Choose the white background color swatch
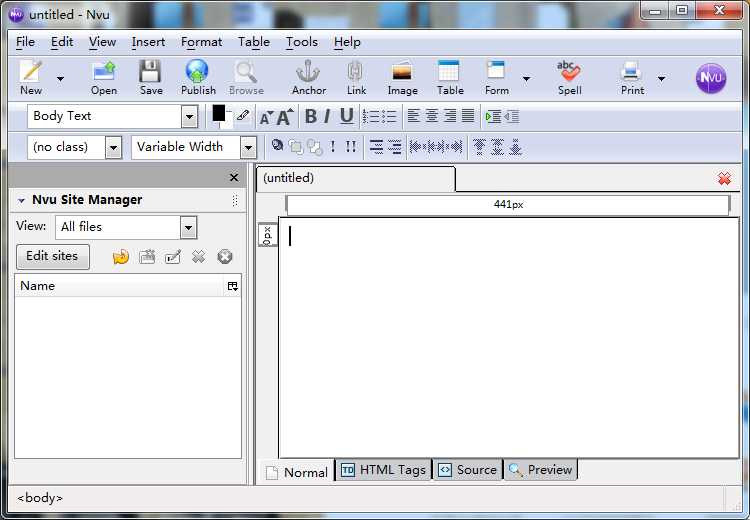Viewport: 750px width, 520px height. pyautogui.click(x=227, y=121)
